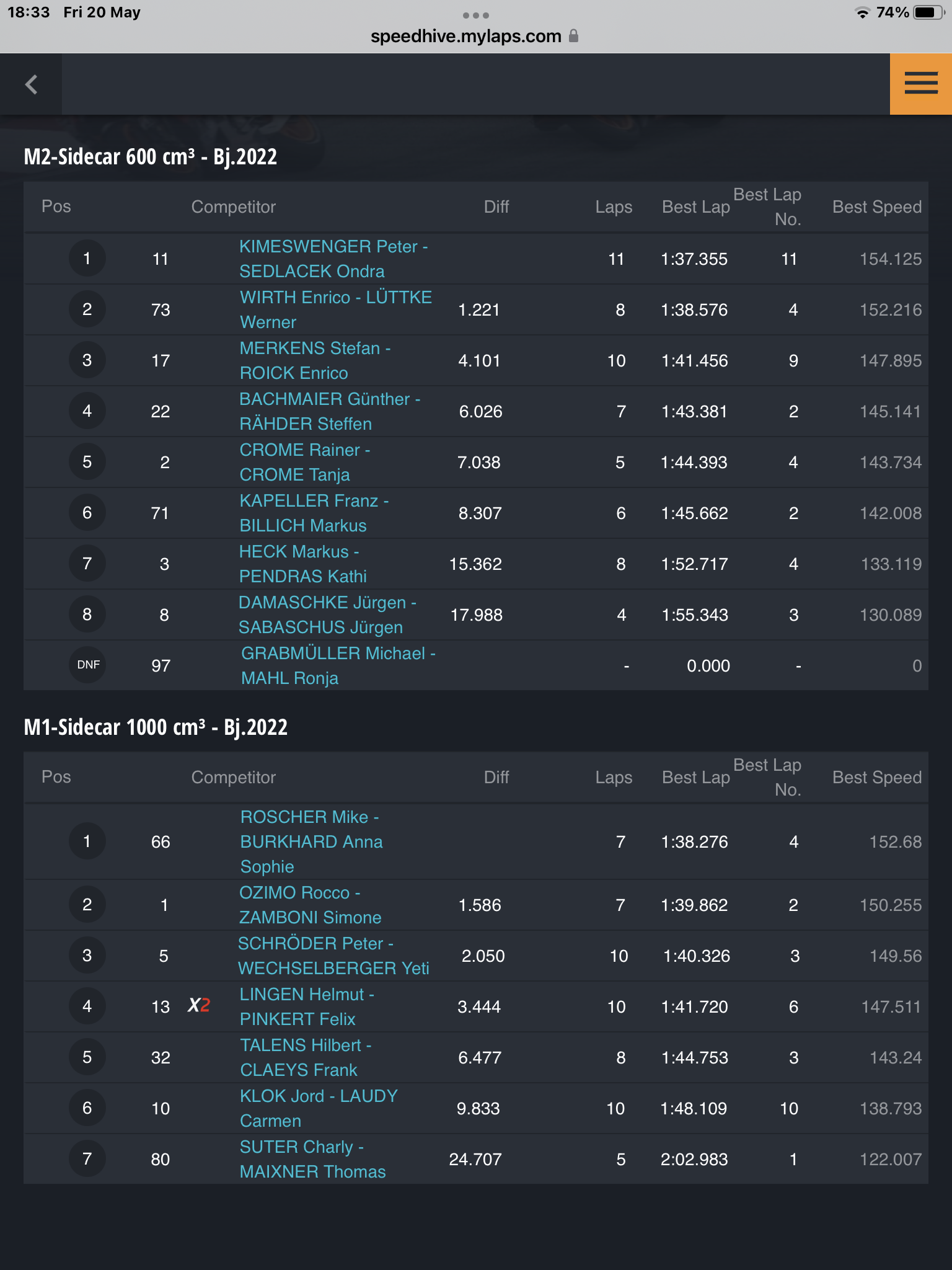Image resolution: width=952 pixels, height=1270 pixels.
Task: Tap the battery indicator in the status bar
Action: (928, 12)
